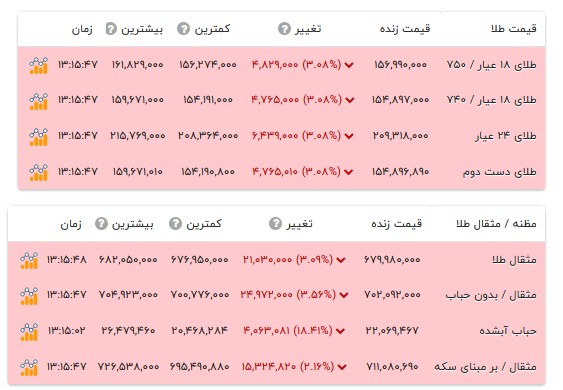
Task: Click change value ۴,۷۶۵,۰۱۰ (۳.۰۸%)
Action: coord(297,172)
